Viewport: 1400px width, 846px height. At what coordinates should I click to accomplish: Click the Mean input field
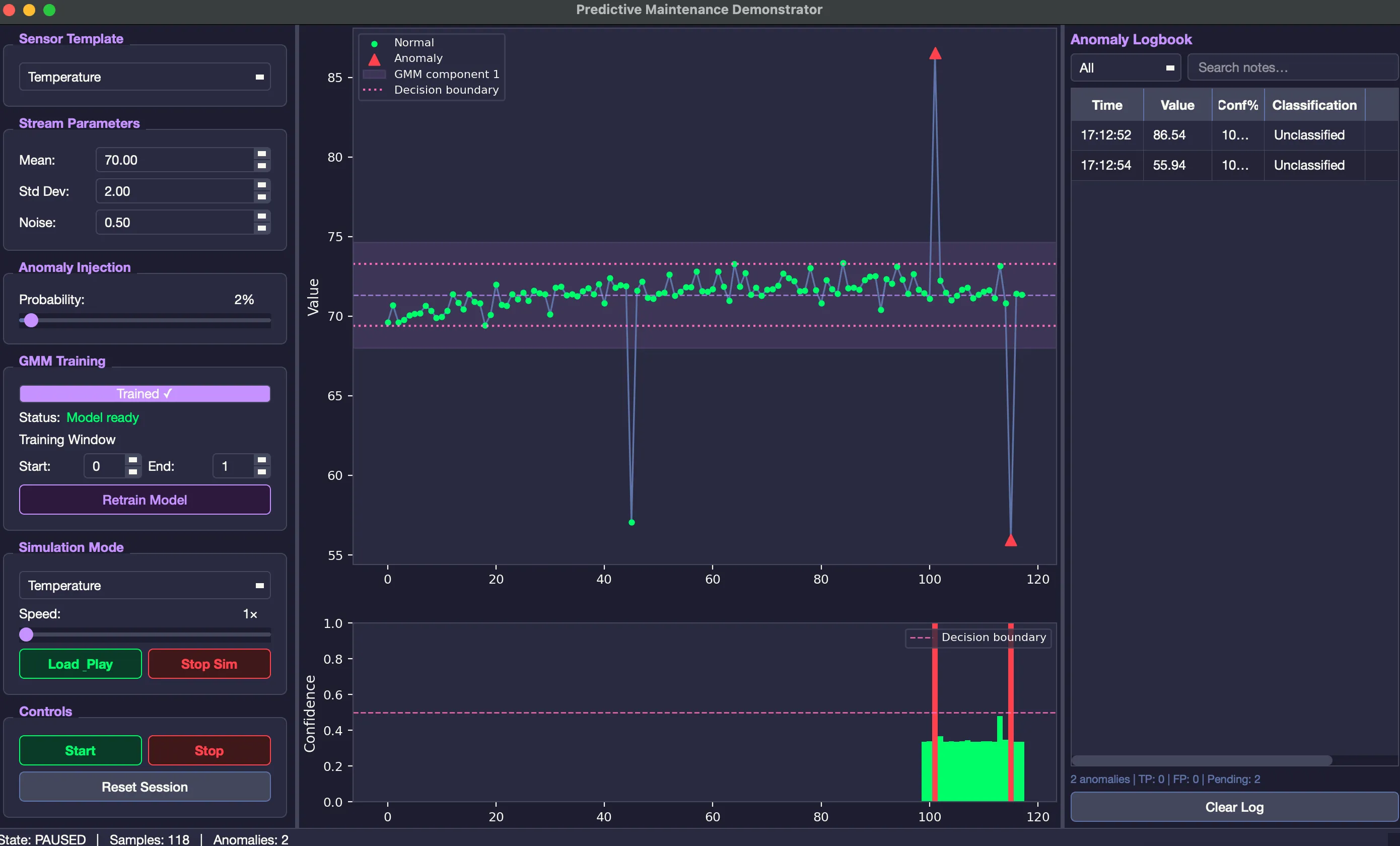coord(175,160)
